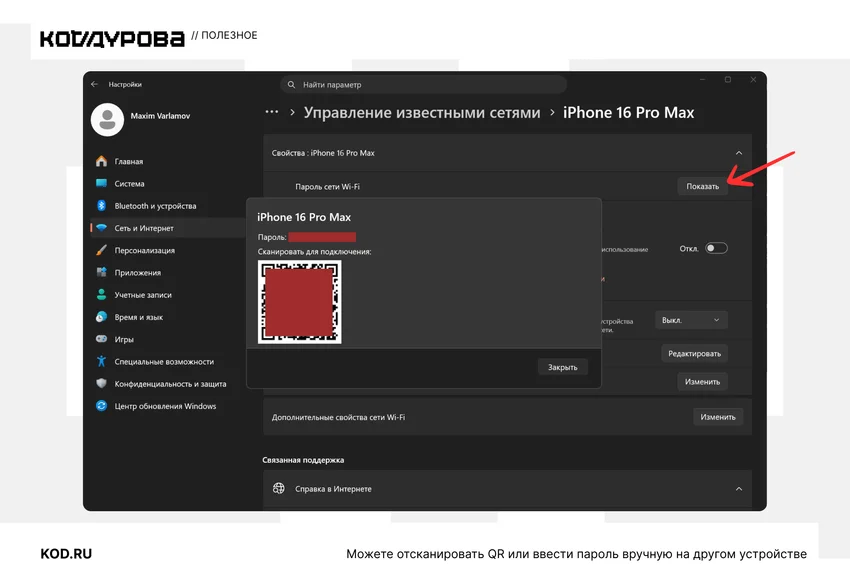Click the Центр обновления Windows sync icon
The height and width of the screenshot is (582, 850).
click(x=101, y=405)
